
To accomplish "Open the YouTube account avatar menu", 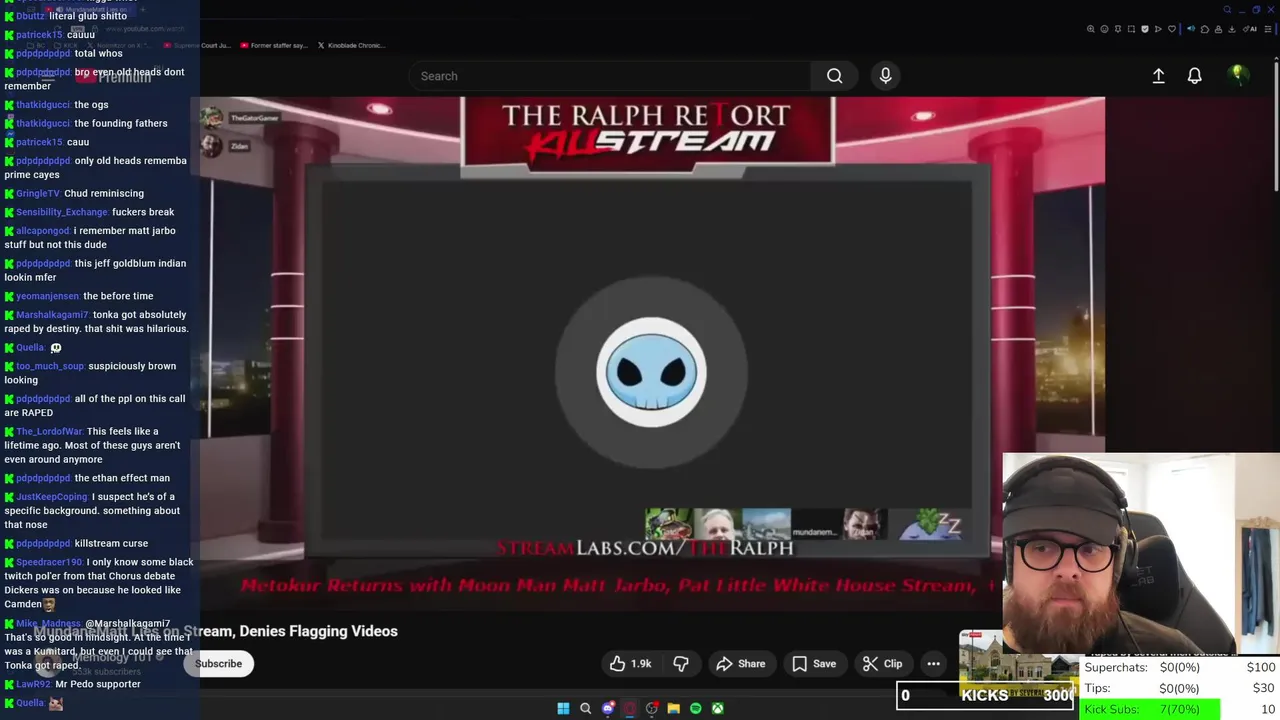I will (1238, 75).
